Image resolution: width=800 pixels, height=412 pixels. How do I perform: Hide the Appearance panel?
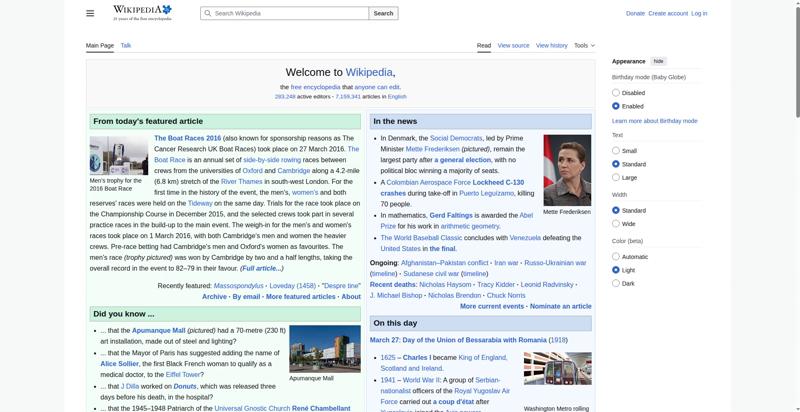[659, 61]
